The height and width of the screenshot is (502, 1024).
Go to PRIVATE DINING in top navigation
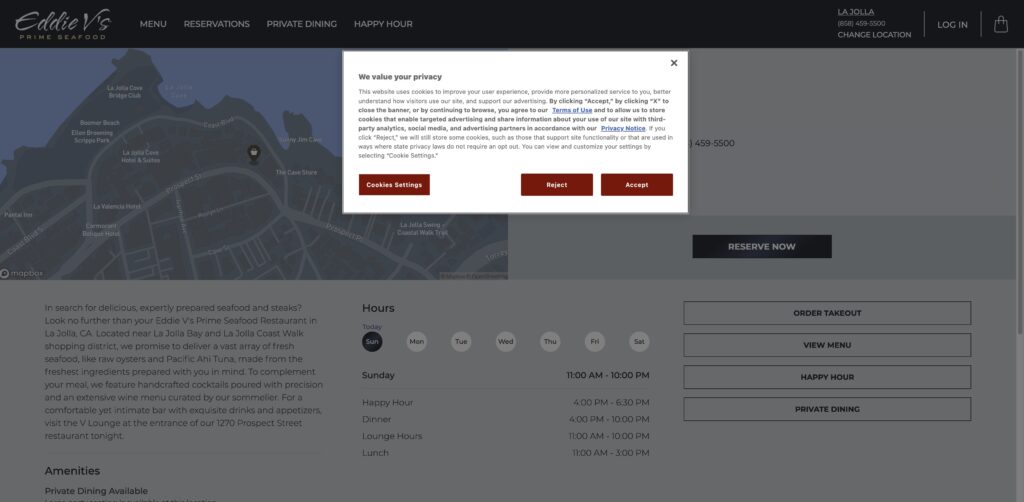[x=302, y=24]
